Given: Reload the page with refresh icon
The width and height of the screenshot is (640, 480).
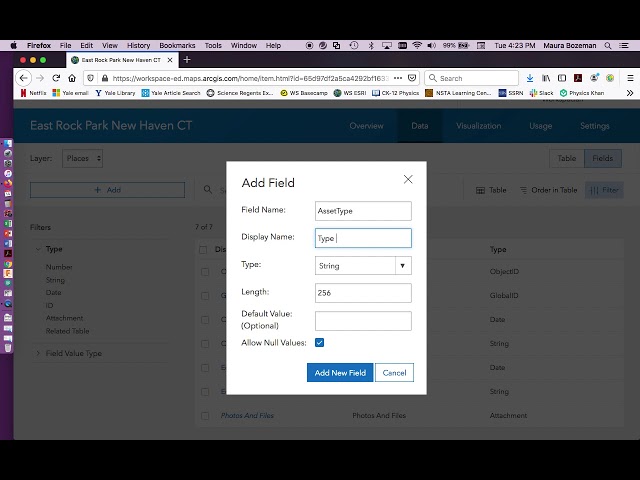Looking at the screenshot, I should [x=56, y=78].
